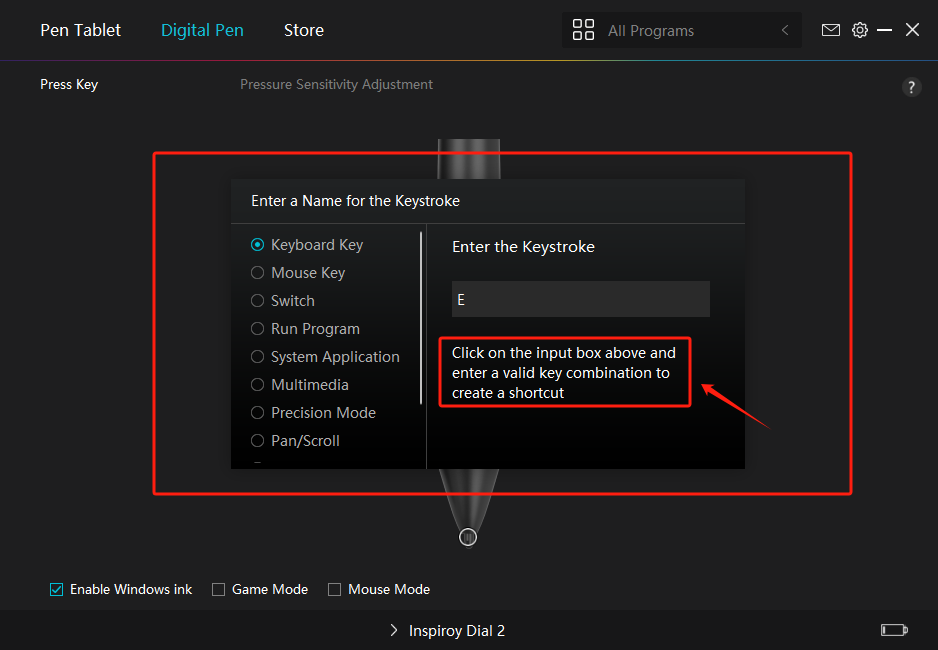Expand the Inspiroy Dial 2 device chevron
938x650 pixels.
coord(394,630)
